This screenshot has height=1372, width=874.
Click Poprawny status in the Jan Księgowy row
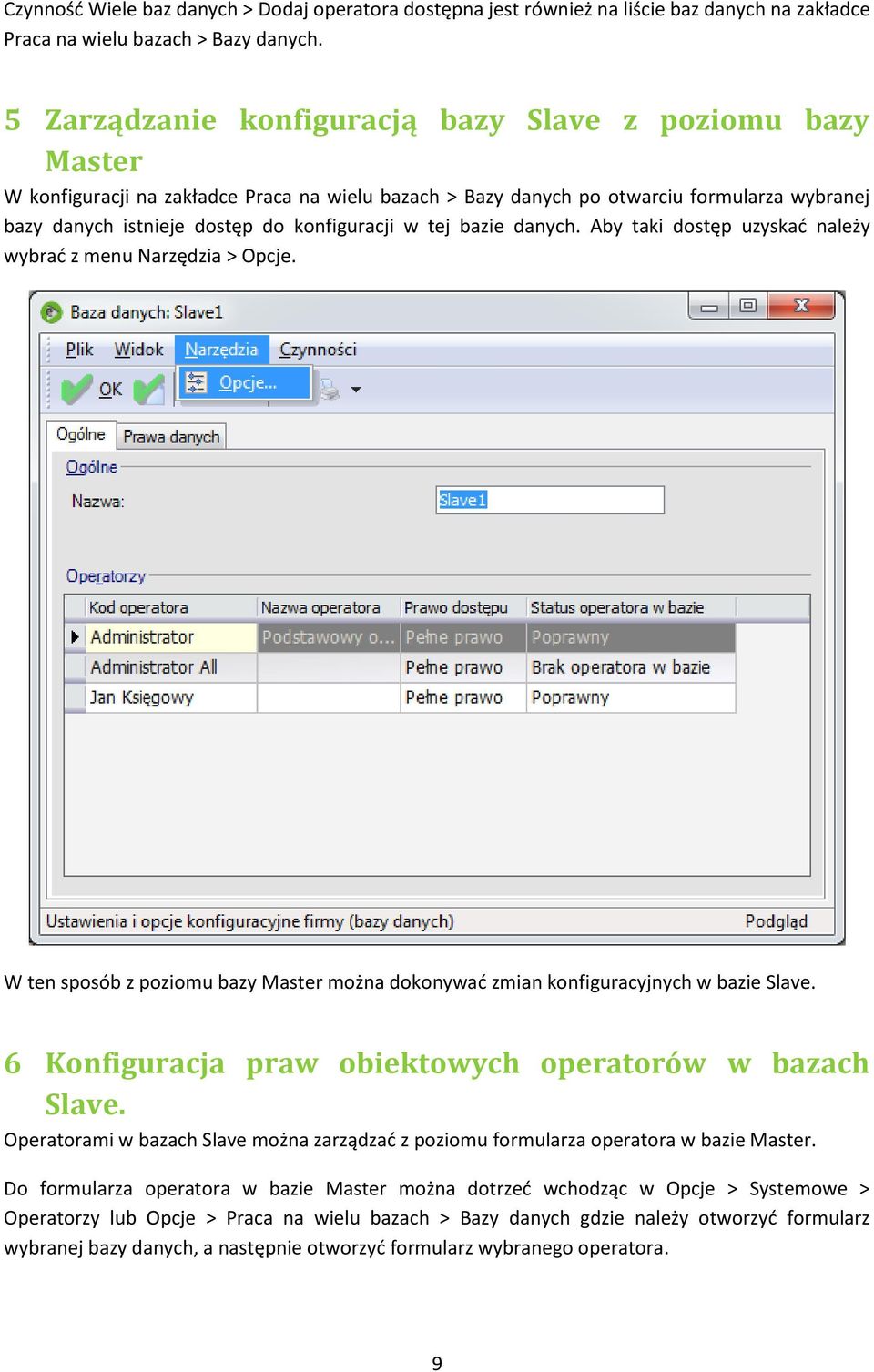[631, 697]
